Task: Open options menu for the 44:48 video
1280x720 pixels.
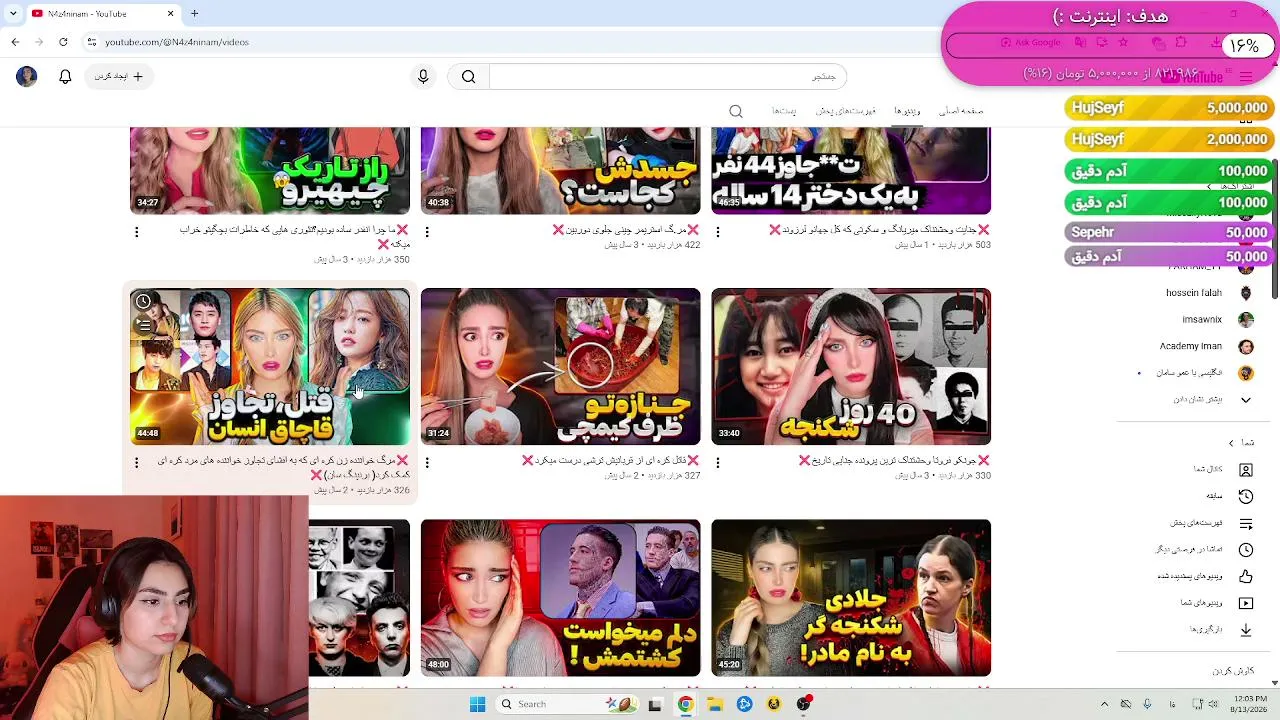Action: (x=137, y=463)
